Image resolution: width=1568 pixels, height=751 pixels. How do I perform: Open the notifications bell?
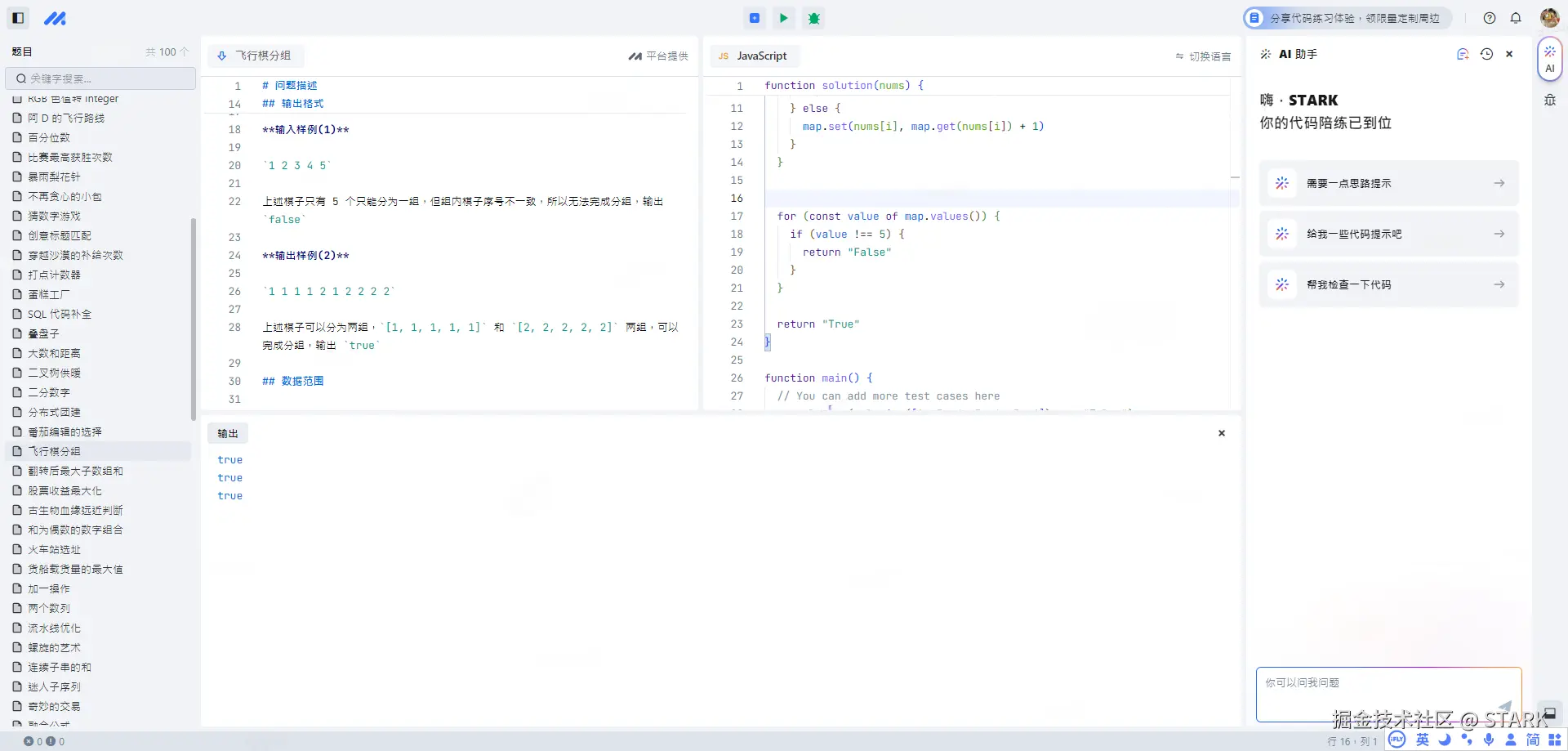click(1516, 18)
